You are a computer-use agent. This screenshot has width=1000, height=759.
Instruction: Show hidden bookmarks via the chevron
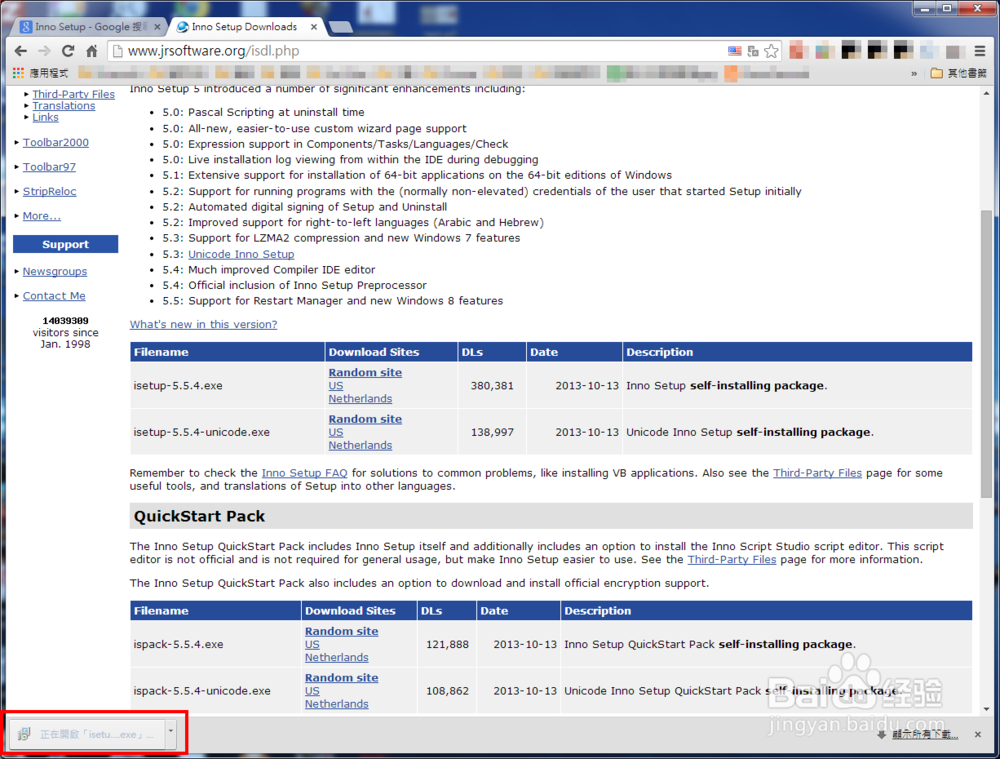tap(914, 73)
